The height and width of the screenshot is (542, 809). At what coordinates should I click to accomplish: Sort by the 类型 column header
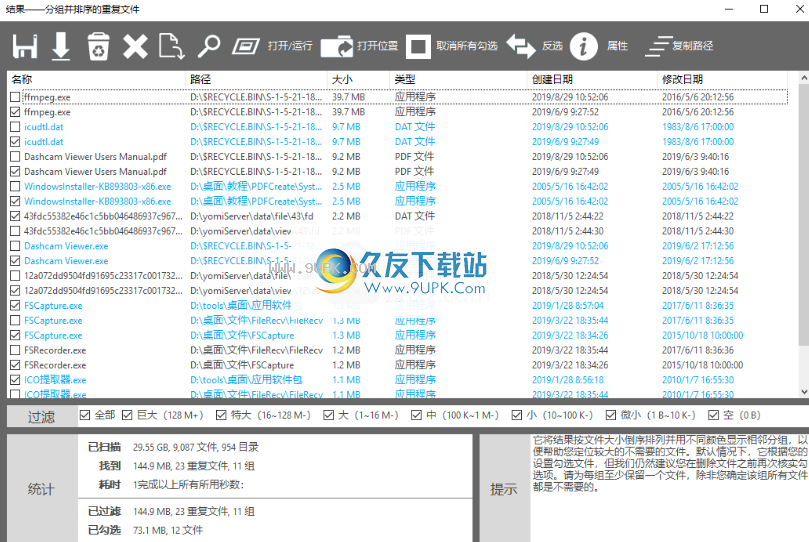coord(458,79)
